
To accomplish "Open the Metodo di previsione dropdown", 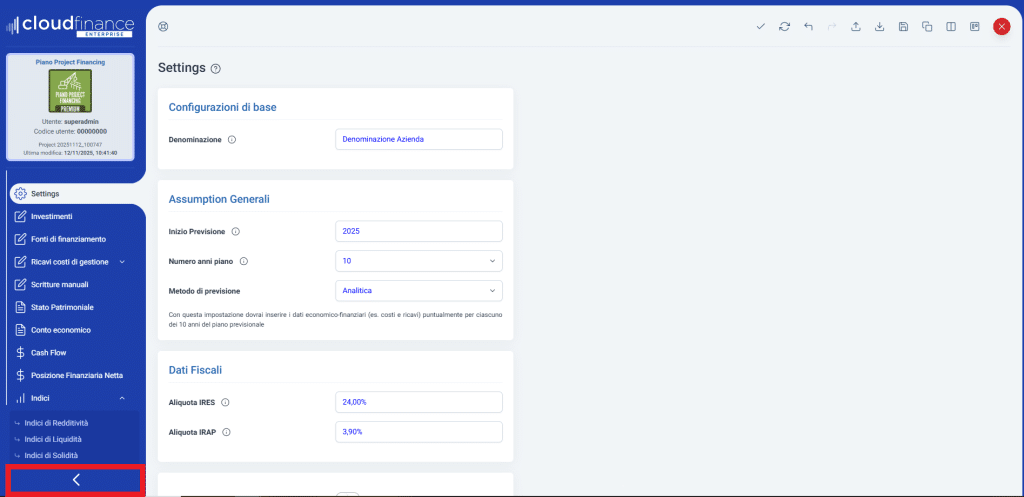I will [418, 291].
